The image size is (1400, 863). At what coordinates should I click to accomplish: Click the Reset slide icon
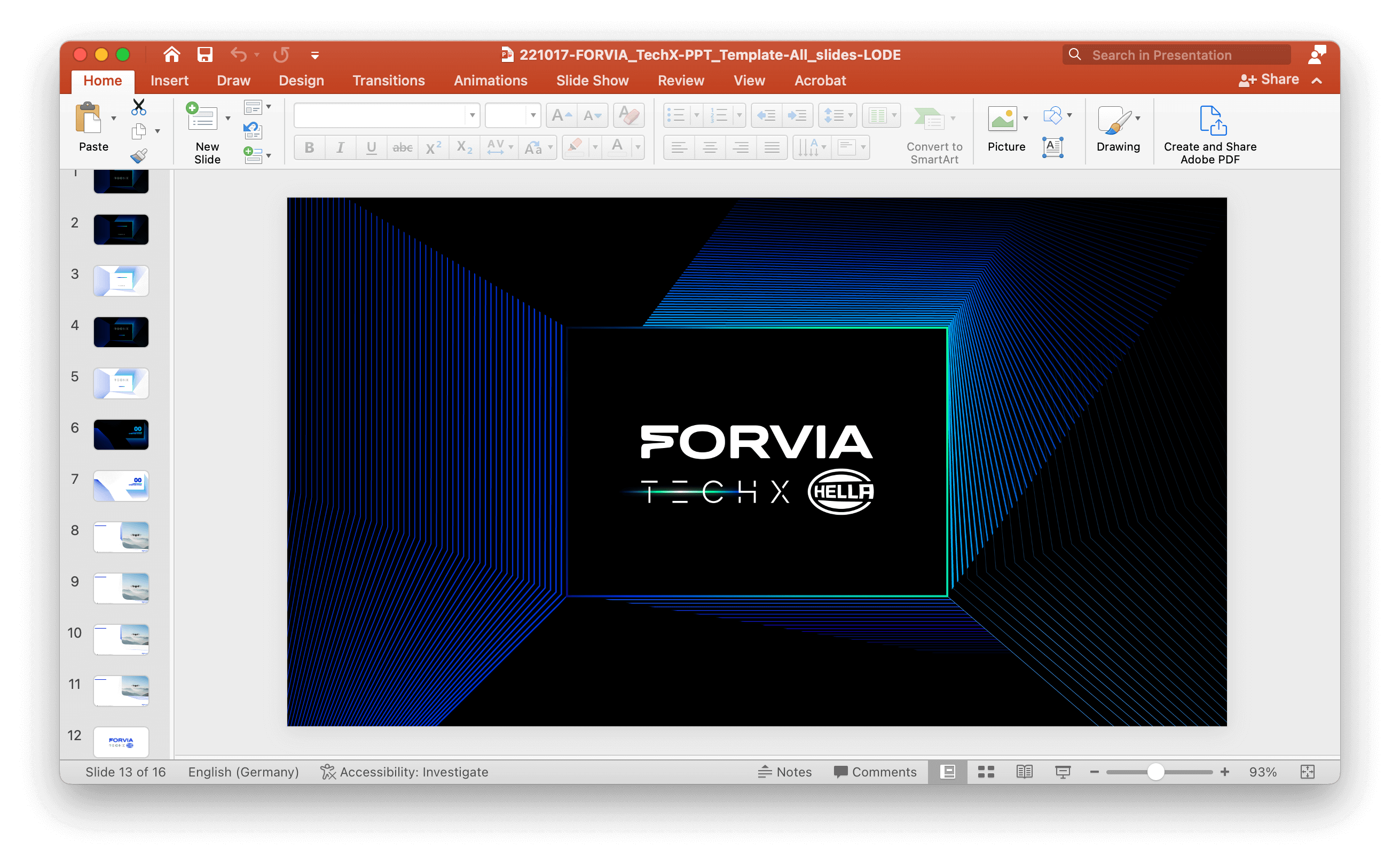click(252, 131)
